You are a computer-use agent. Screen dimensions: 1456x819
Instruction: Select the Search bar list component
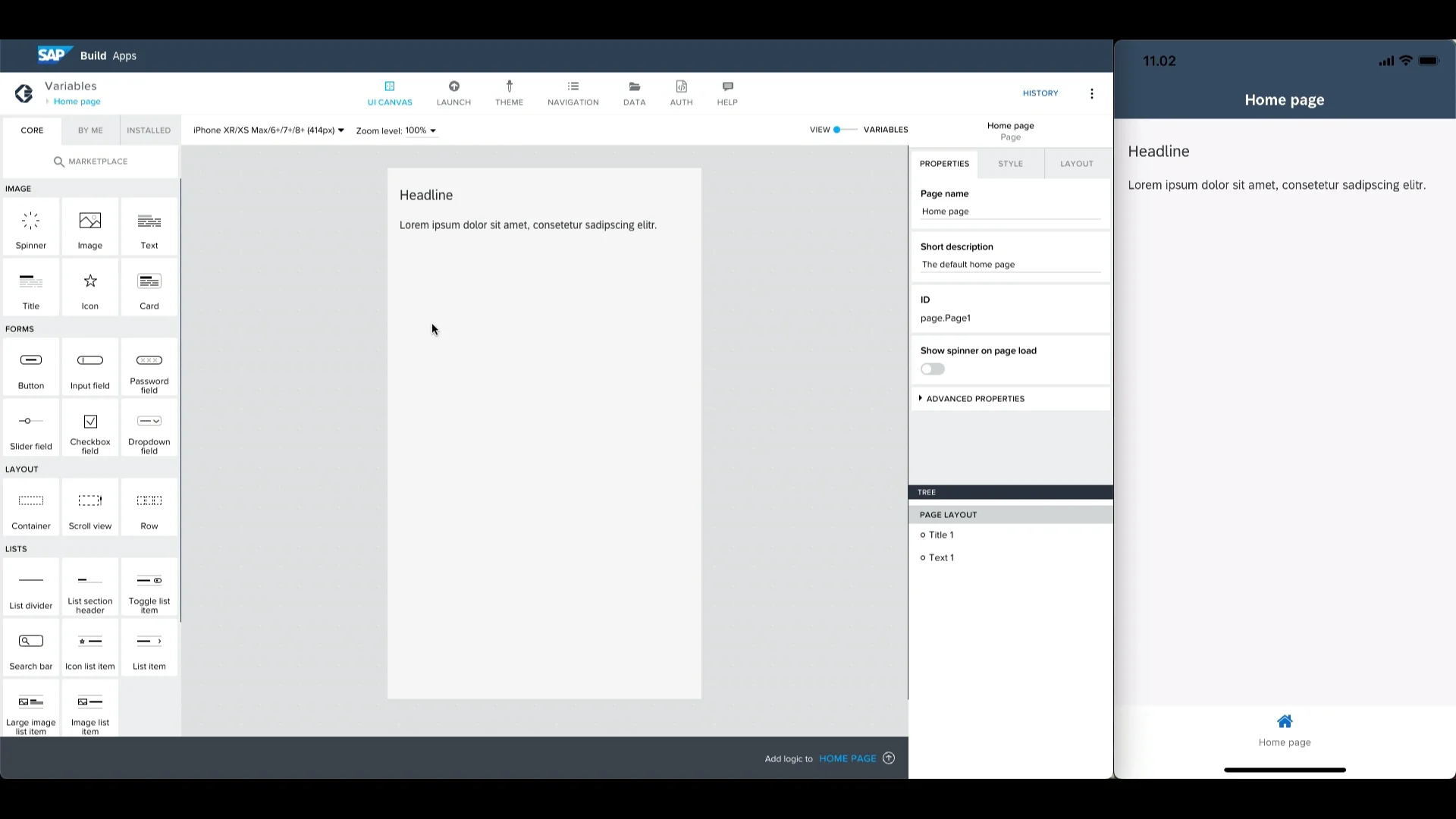[x=30, y=648]
